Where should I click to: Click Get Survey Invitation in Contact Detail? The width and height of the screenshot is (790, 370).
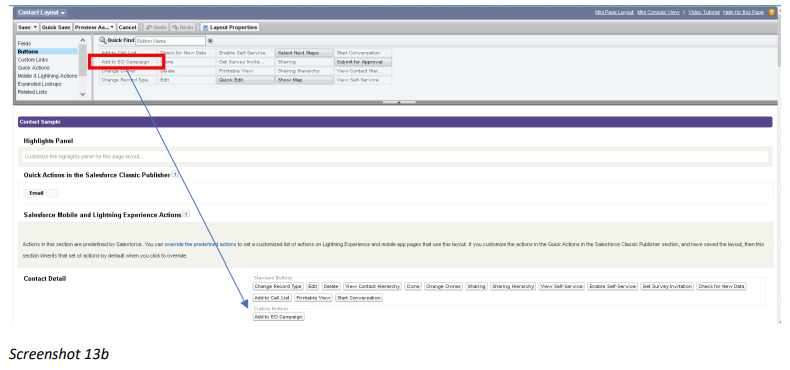(667, 286)
